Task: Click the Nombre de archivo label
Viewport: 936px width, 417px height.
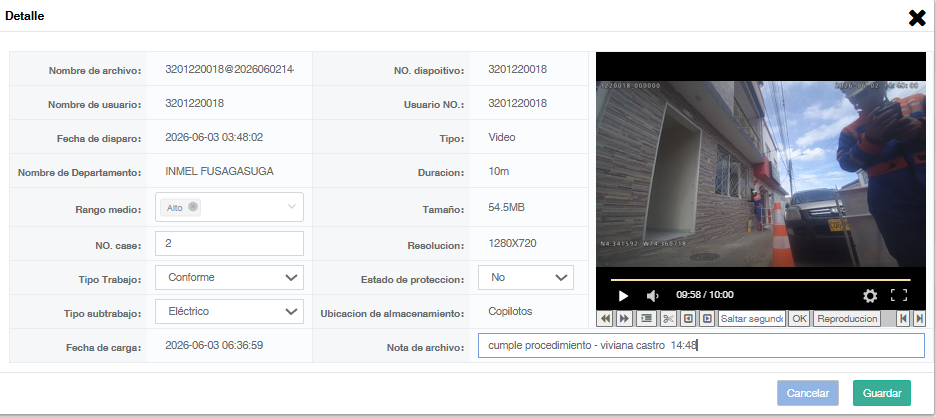Action: pos(95,71)
